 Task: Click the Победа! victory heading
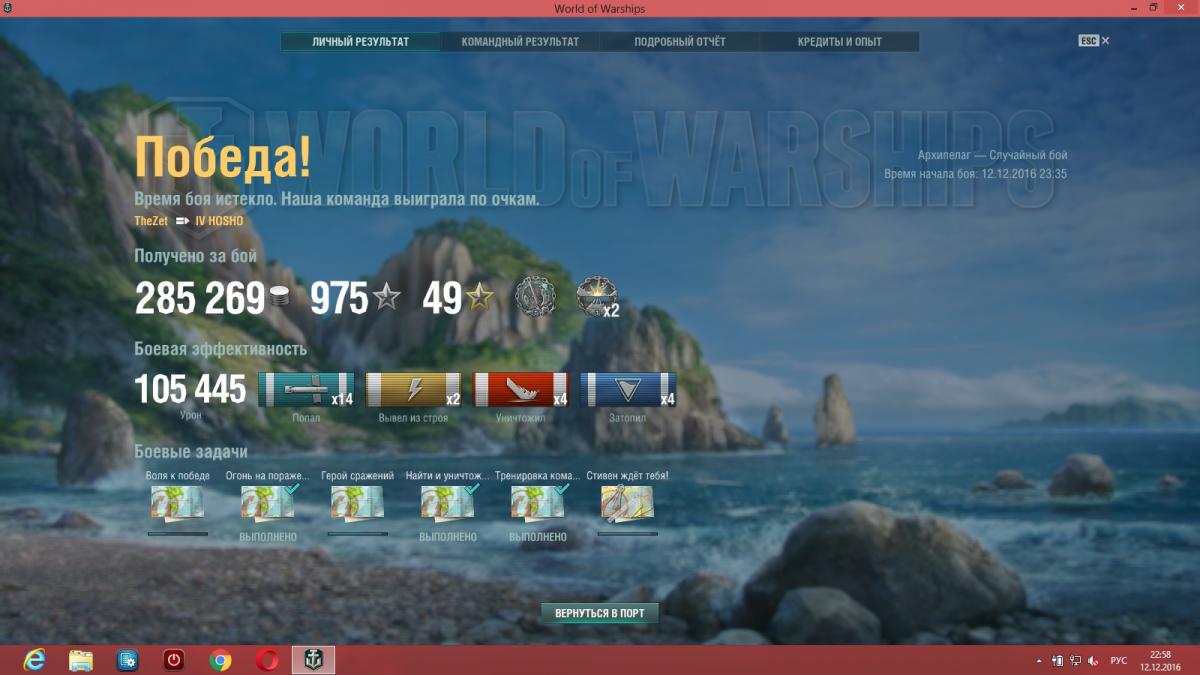223,157
